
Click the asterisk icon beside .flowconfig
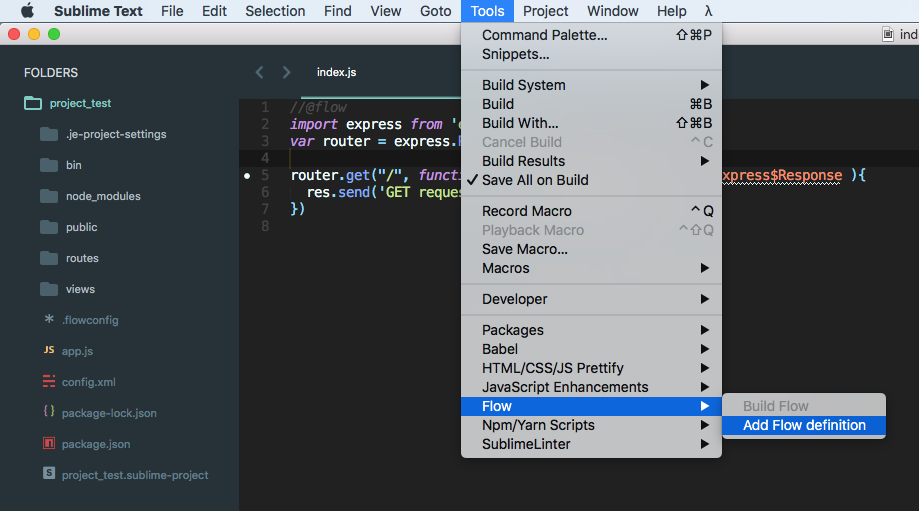(49, 319)
